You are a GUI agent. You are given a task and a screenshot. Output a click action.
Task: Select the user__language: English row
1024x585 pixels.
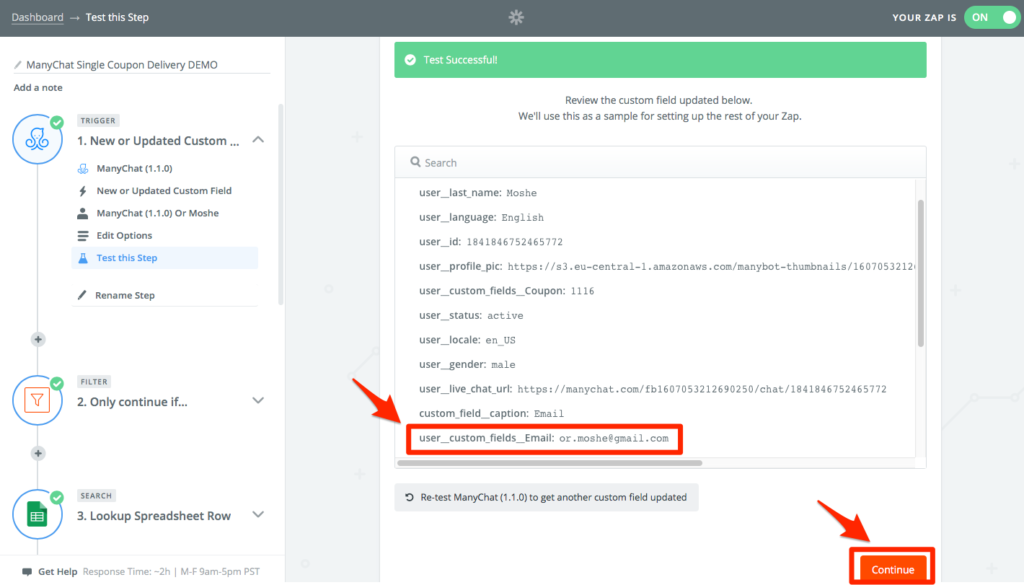(481, 217)
